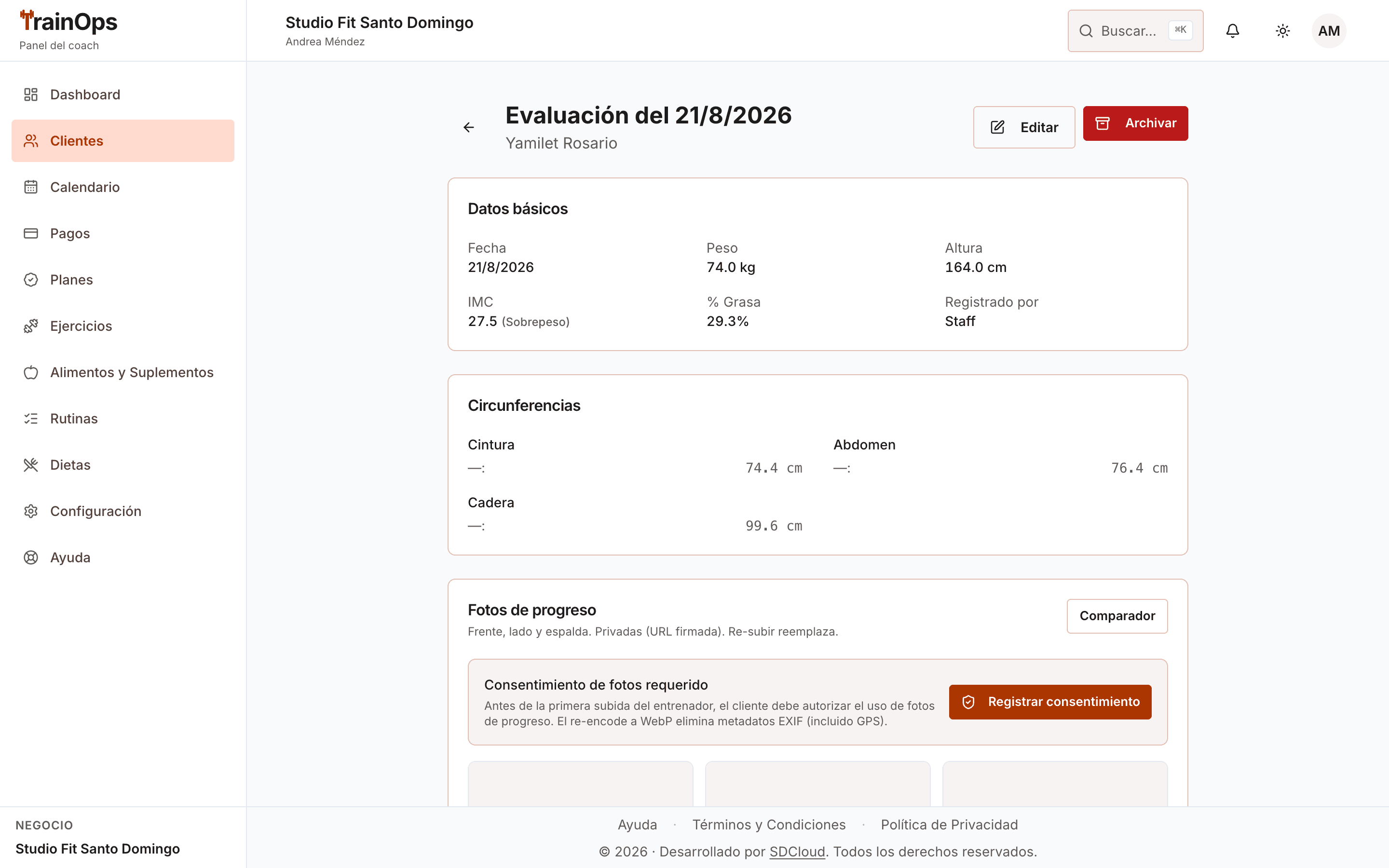Image resolution: width=1389 pixels, height=868 pixels.
Task: Click the Pagos card icon
Action: [31, 233]
